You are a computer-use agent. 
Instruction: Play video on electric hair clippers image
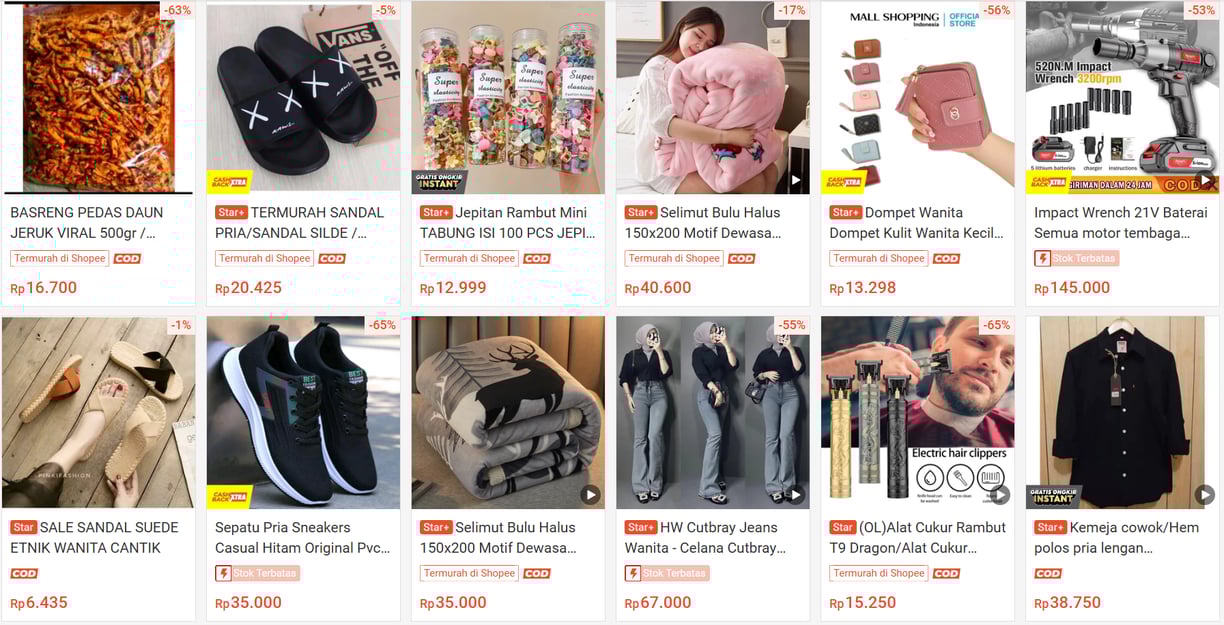(1000, 495)
